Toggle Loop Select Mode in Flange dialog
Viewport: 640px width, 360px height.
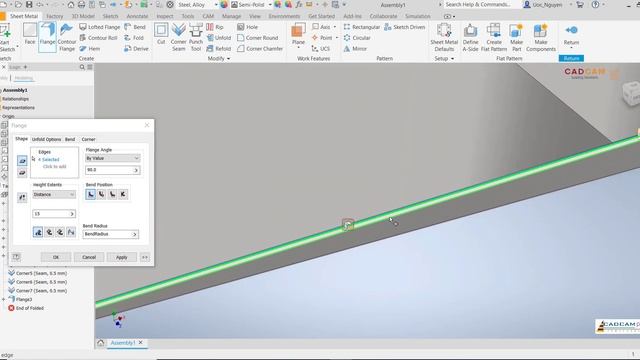click(x=22, y=173)
